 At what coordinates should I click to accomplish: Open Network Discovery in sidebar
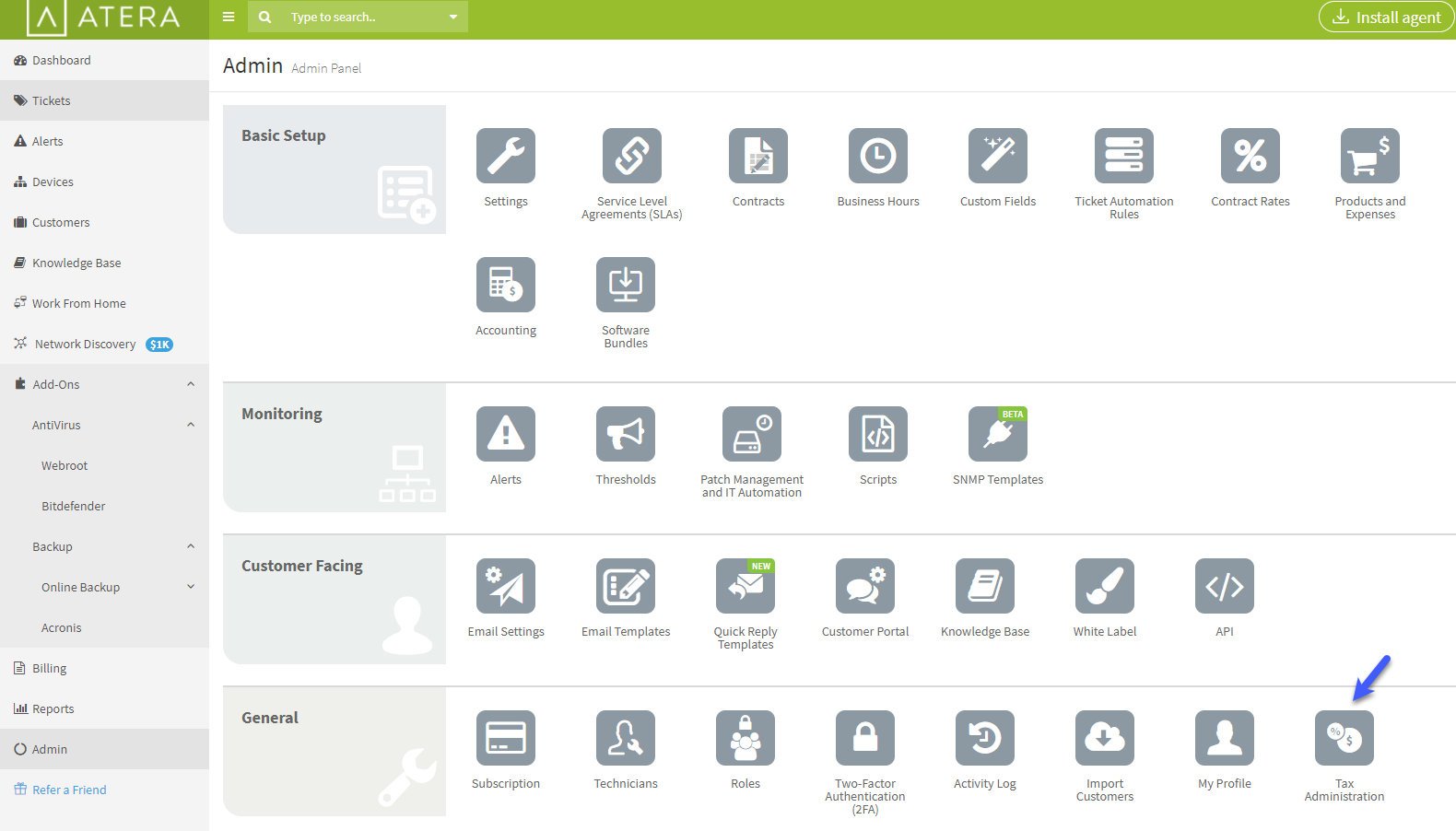coord(104,344)
